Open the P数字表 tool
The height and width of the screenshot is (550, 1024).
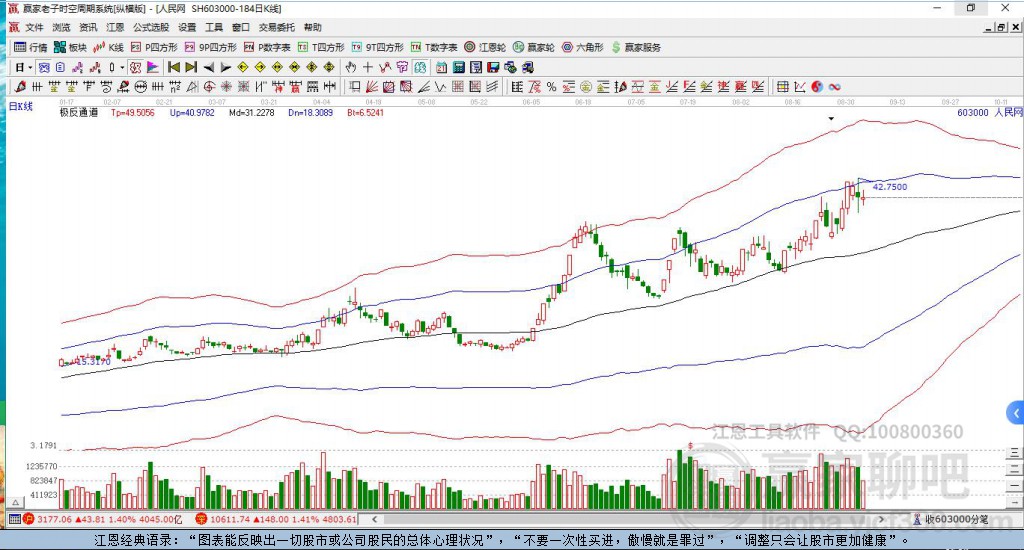click(267, 47)
